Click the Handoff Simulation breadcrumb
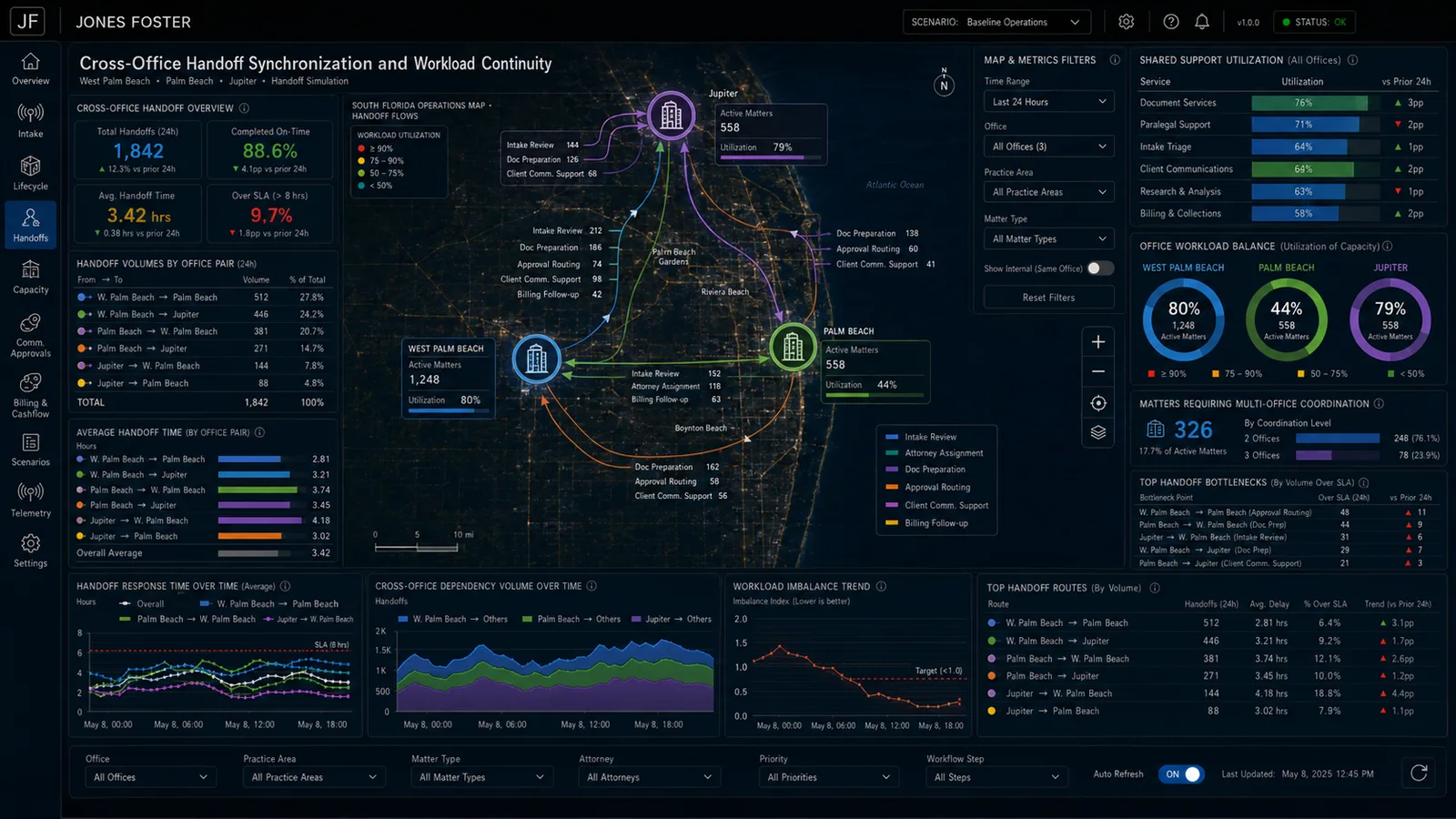The width and height of the screenshot is (1456, 819). click(x=309, y=81)
